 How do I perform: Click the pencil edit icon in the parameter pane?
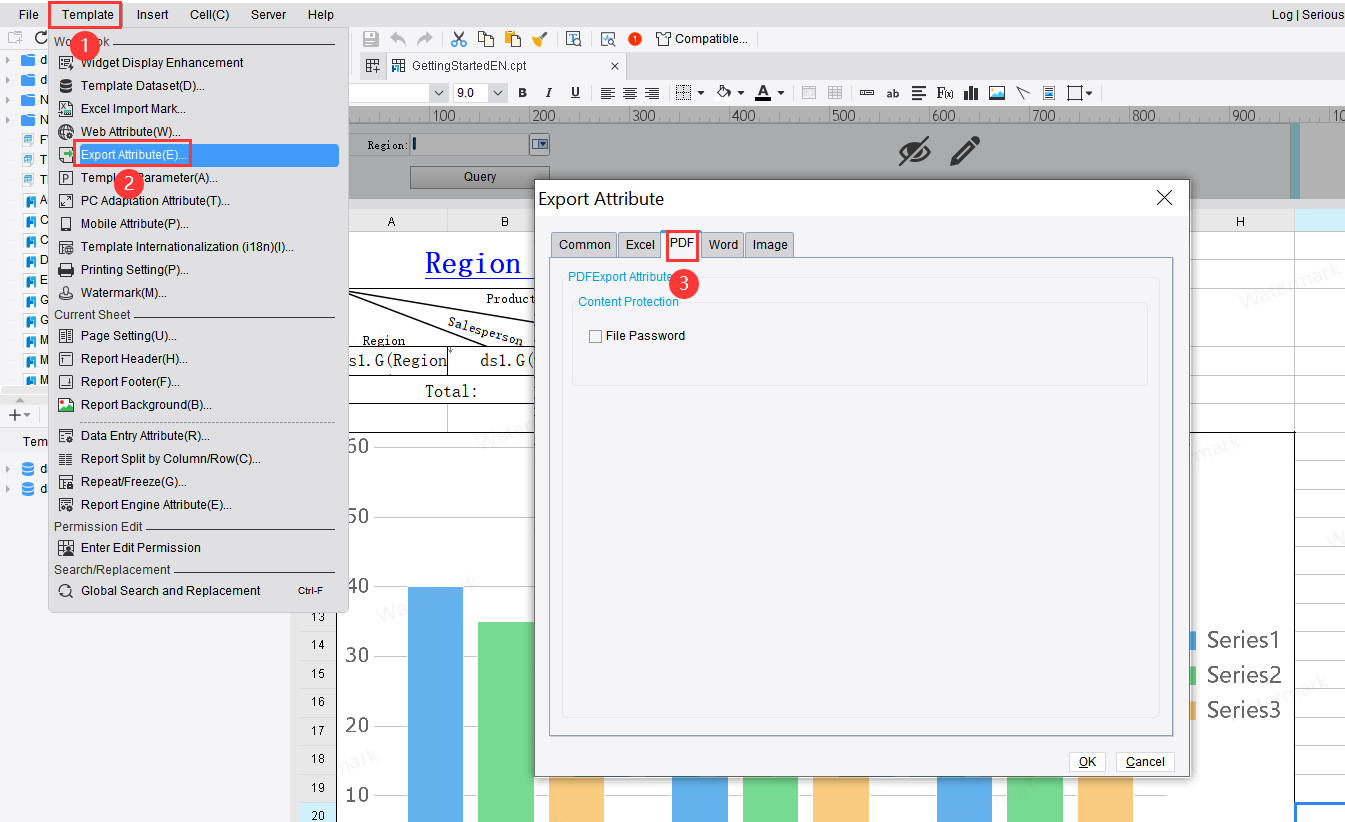(964, 151)
